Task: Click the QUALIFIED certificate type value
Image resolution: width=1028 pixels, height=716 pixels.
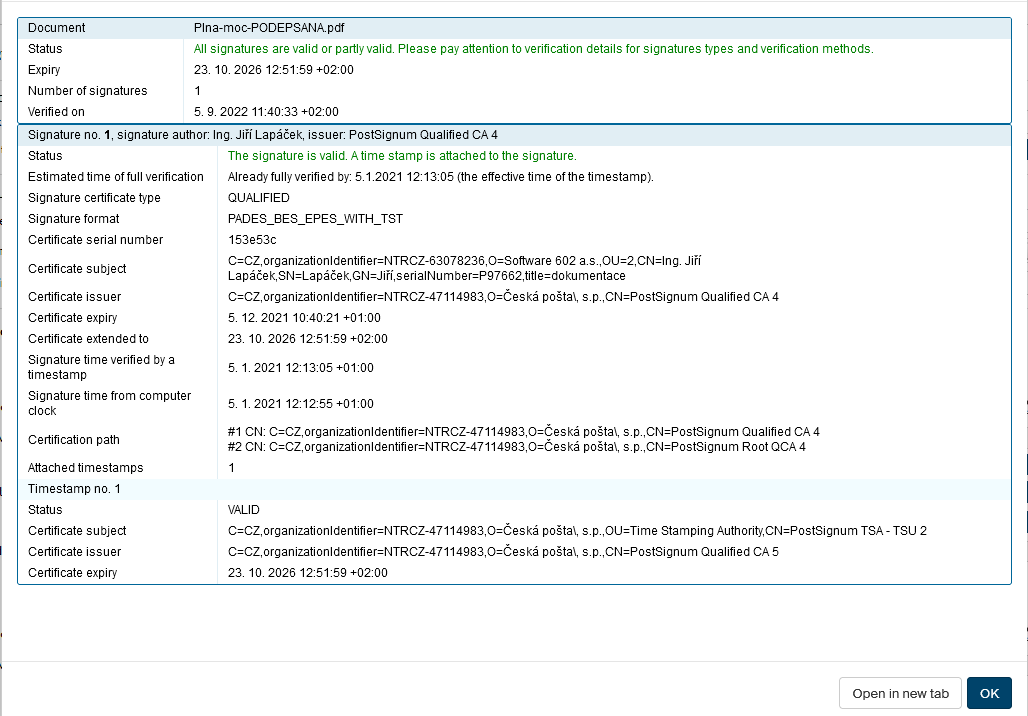Action: [258, 198]
